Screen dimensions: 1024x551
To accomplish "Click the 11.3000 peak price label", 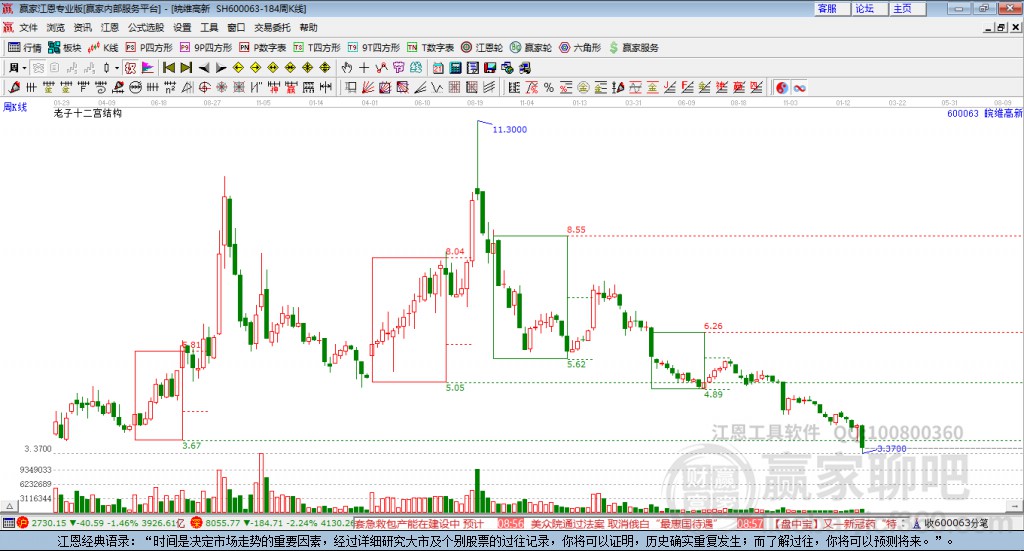I will pyautogui.click(x=509, y=129).
